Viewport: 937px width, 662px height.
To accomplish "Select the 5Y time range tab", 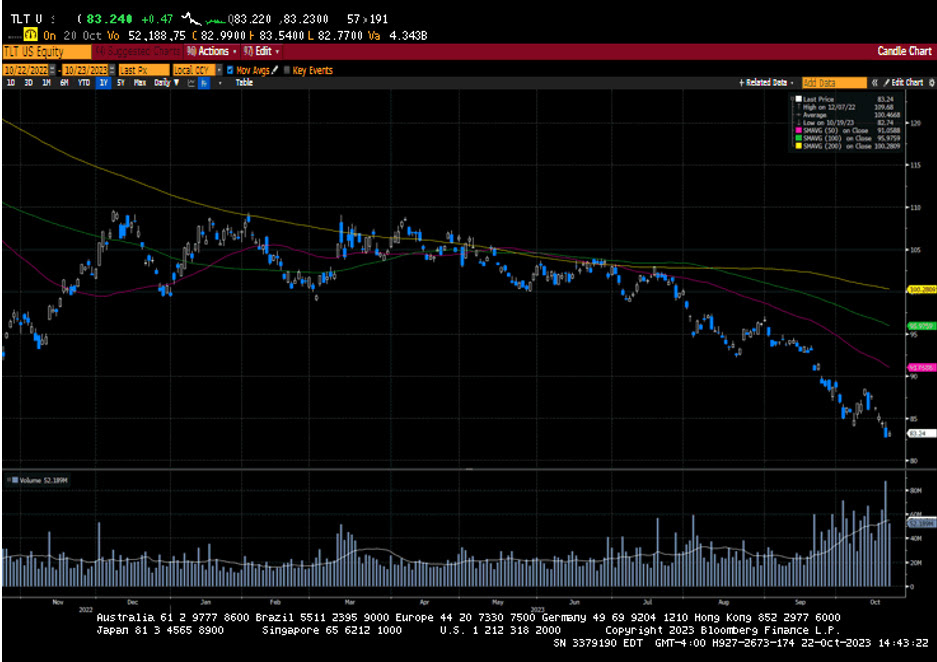I will (x=120, y=83).
